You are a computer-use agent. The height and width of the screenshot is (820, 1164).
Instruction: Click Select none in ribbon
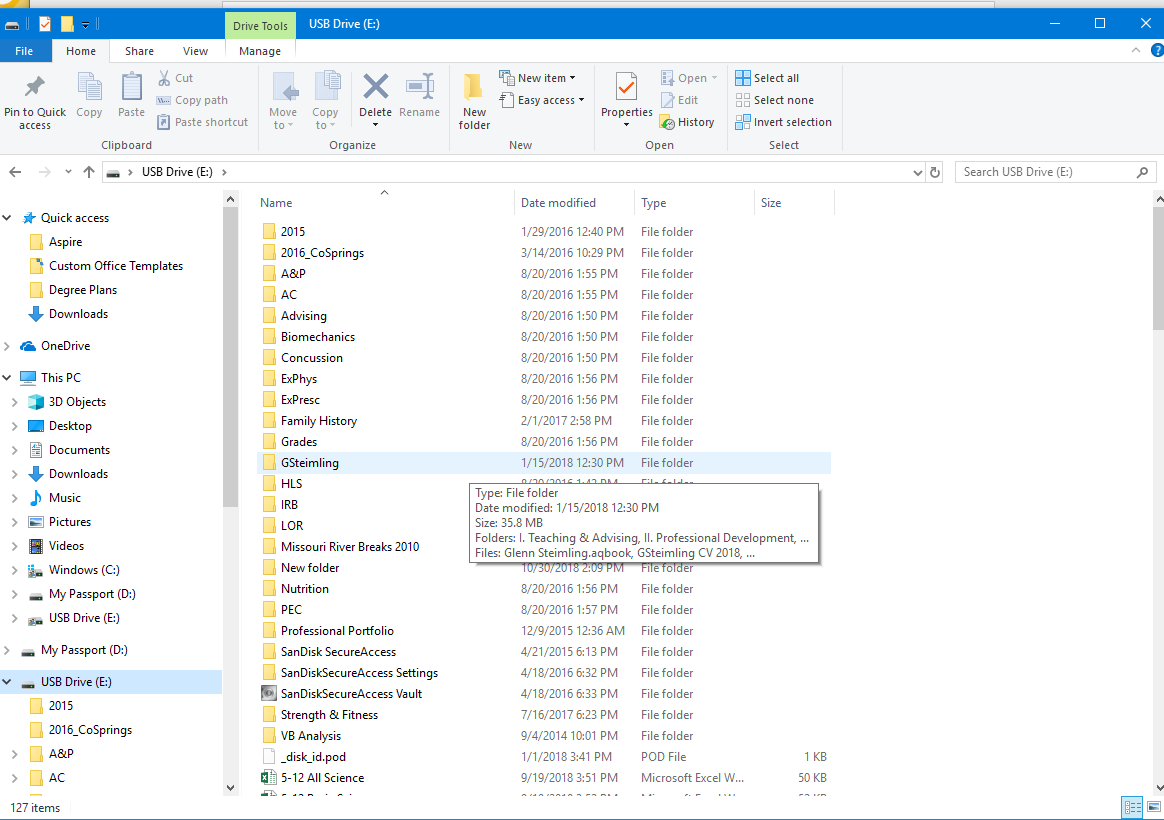click(x=774, y=100)
